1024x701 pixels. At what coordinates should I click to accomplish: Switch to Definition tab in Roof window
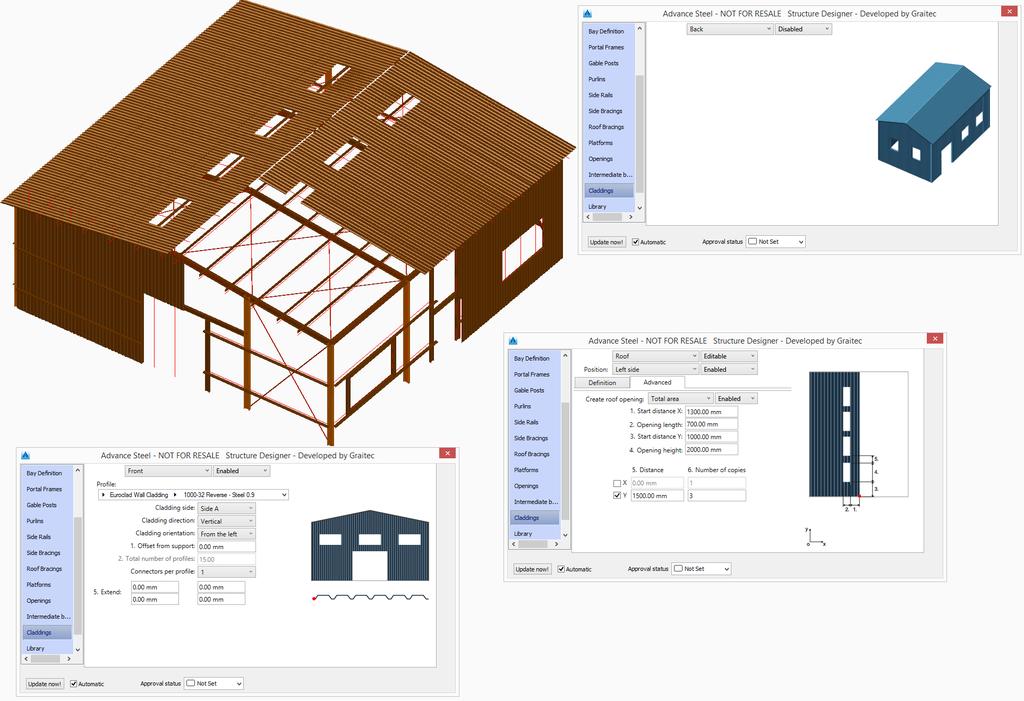[x=602, y=383]
